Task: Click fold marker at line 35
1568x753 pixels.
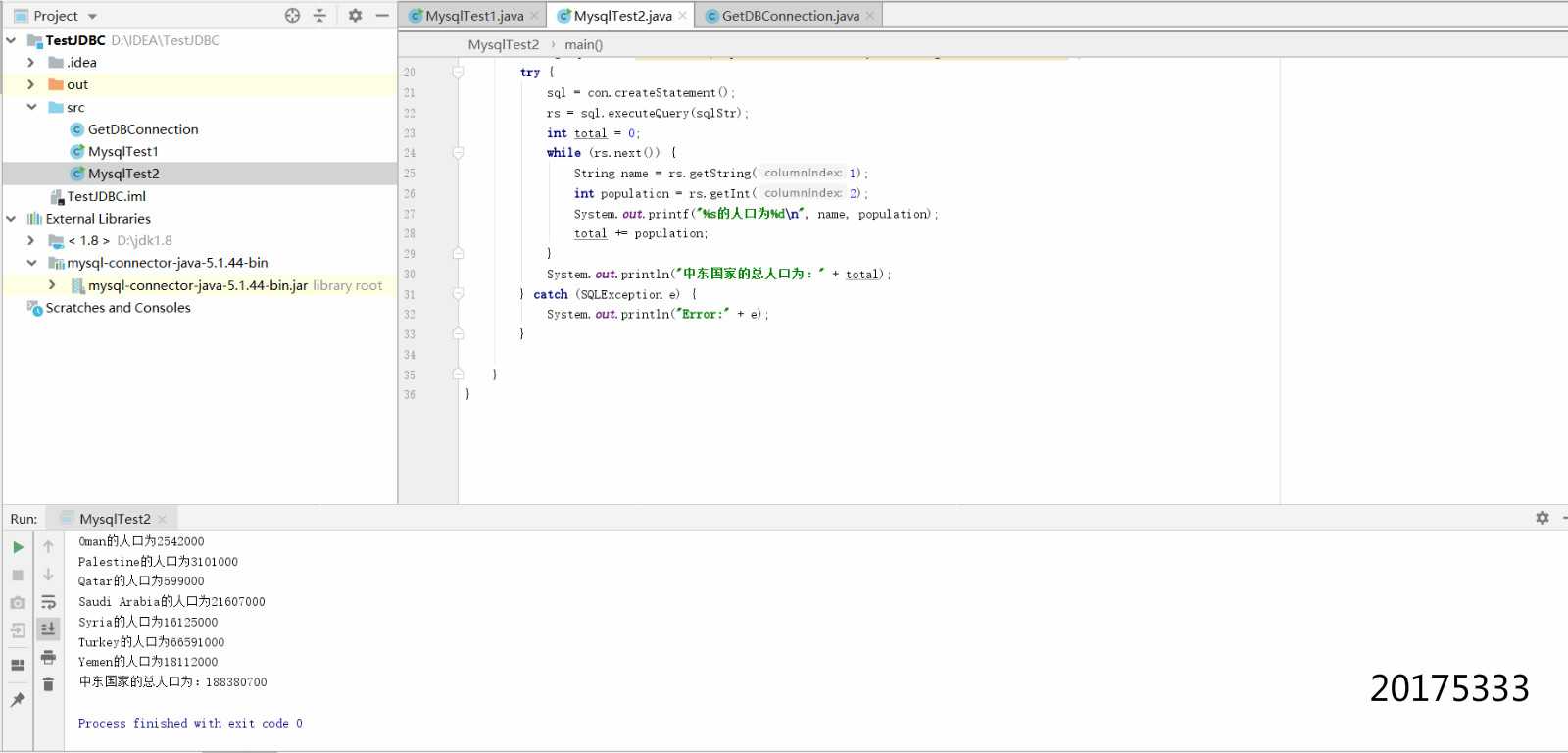Action: [x=458, y=375]
